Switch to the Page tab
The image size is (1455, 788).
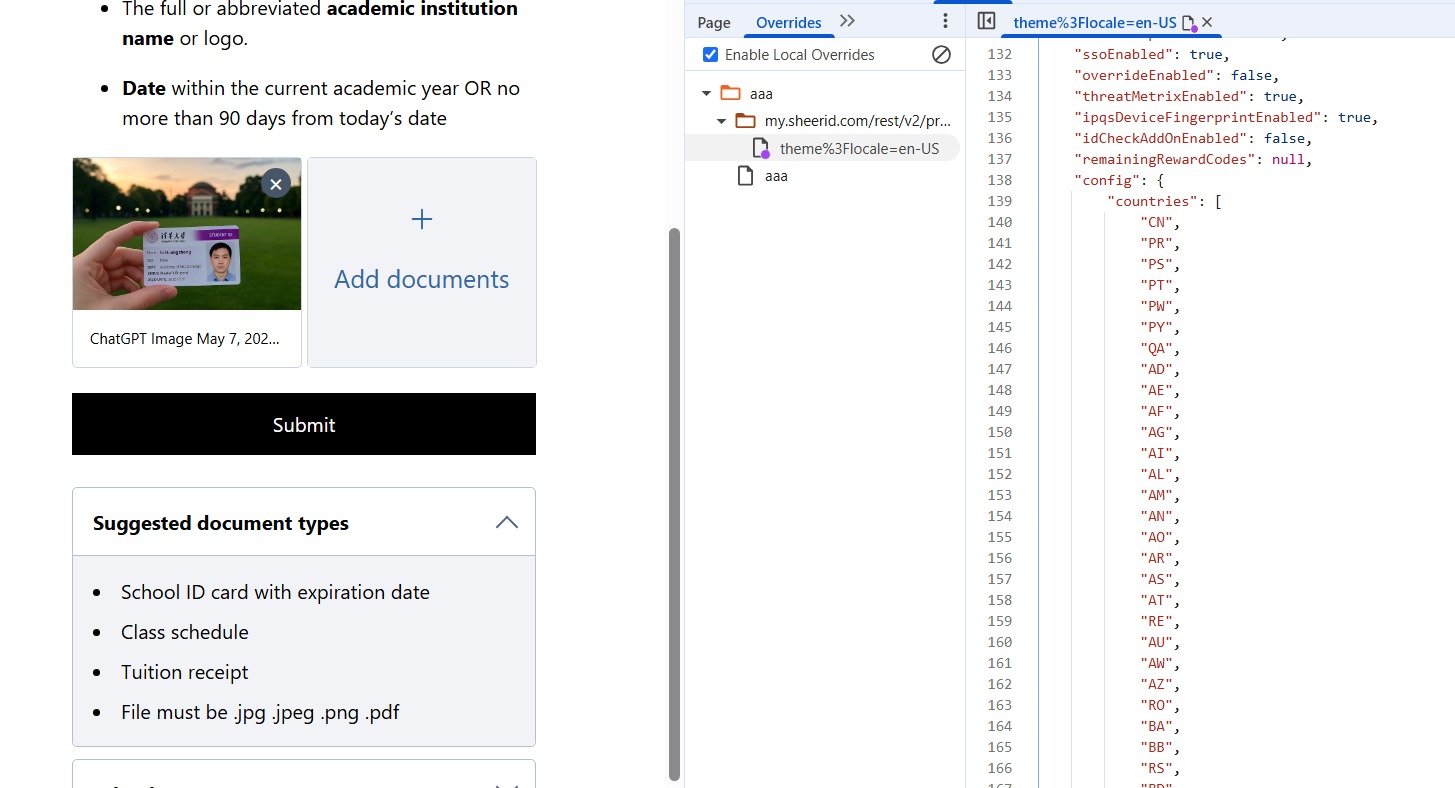click(x=714, y=22)
